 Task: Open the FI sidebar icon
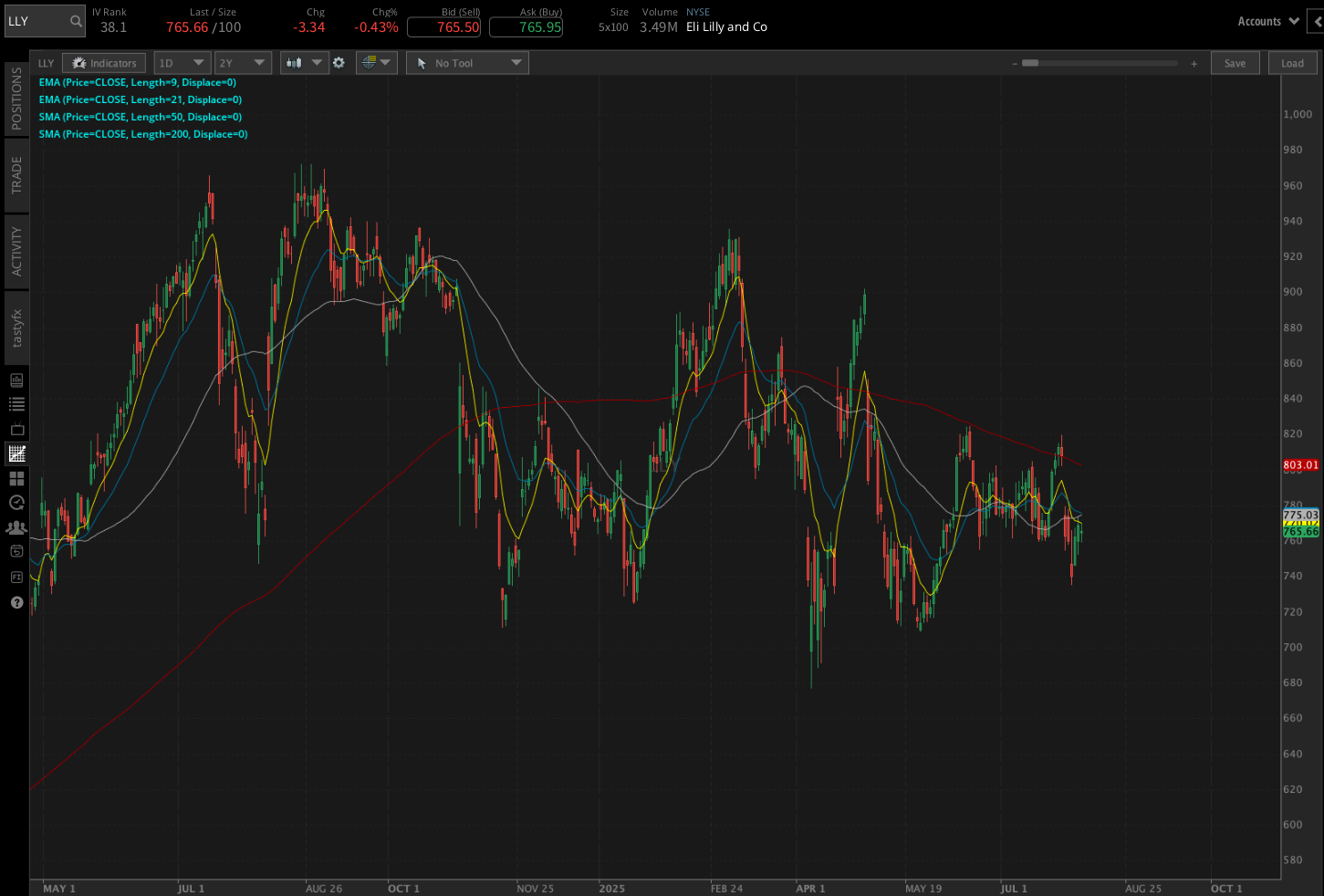pos(16,577)
